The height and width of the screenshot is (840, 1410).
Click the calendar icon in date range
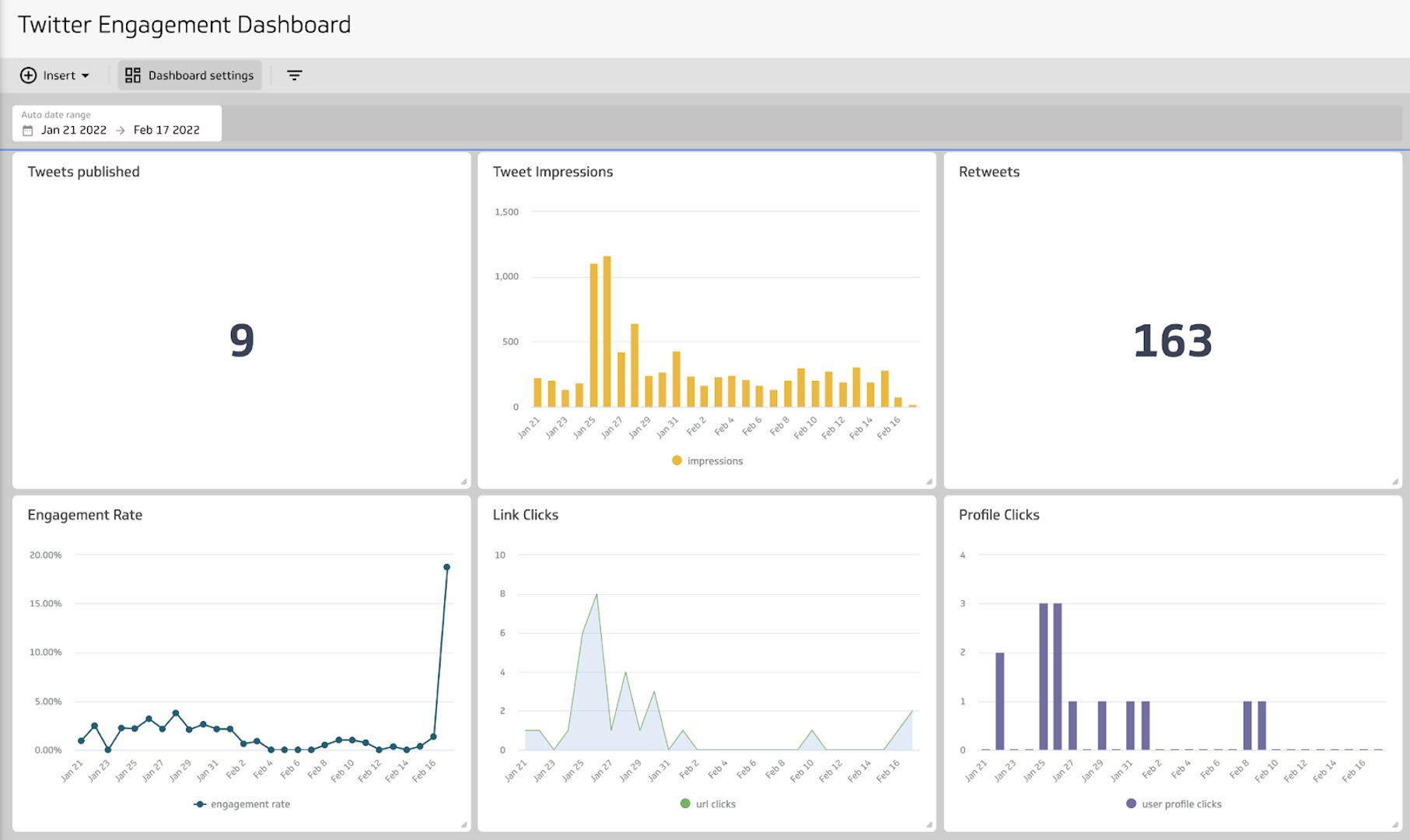(28, 131)
